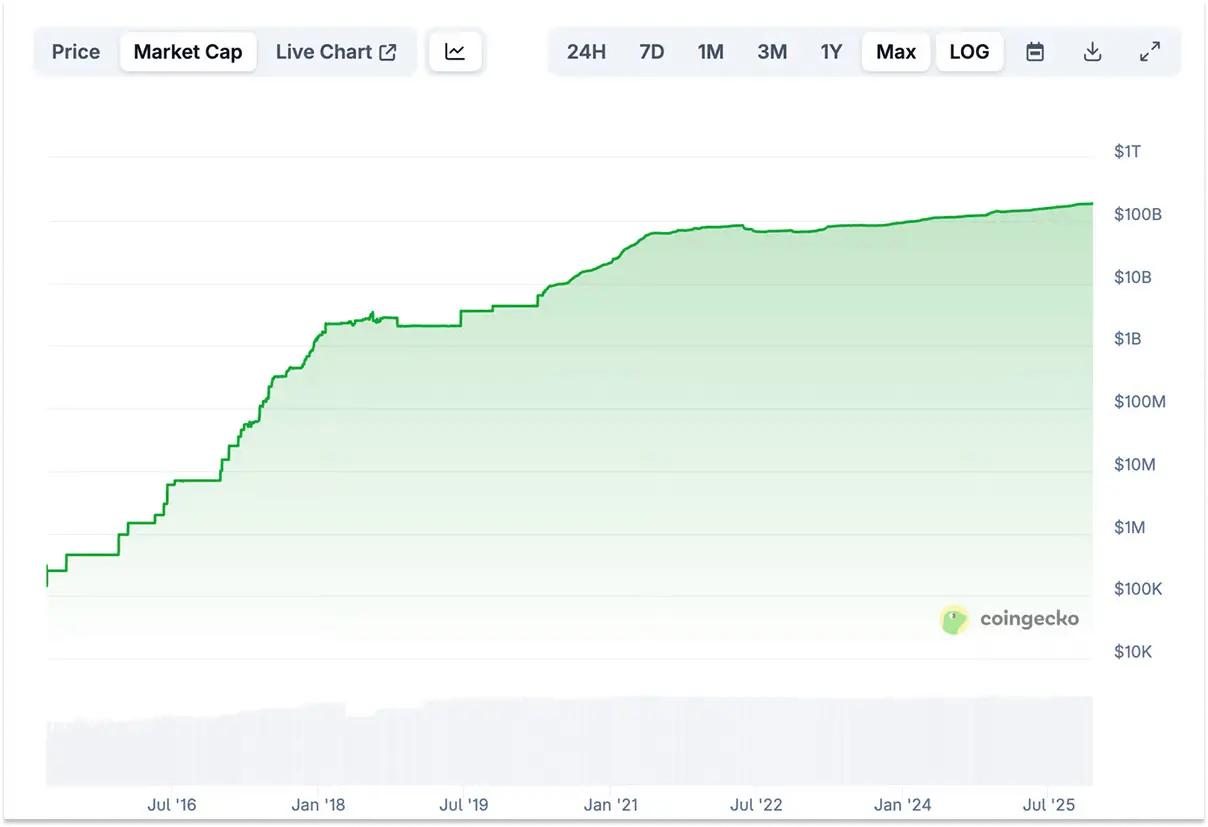Click the coingecko watermark text
This screenshot has width=1208, height=827.
[1029, 619]
